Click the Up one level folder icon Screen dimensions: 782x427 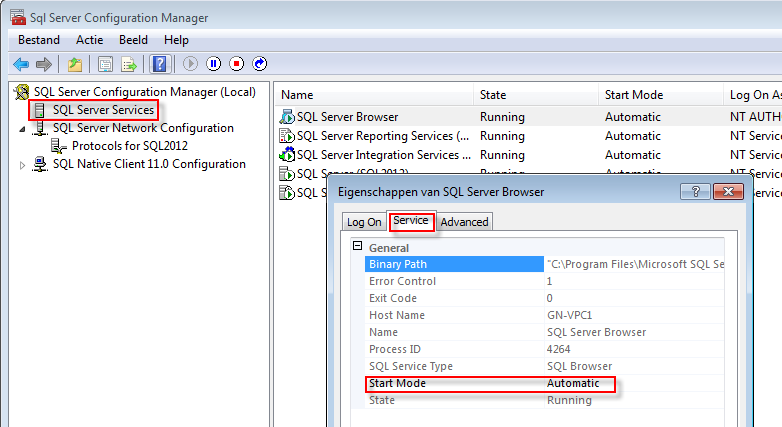75,64
